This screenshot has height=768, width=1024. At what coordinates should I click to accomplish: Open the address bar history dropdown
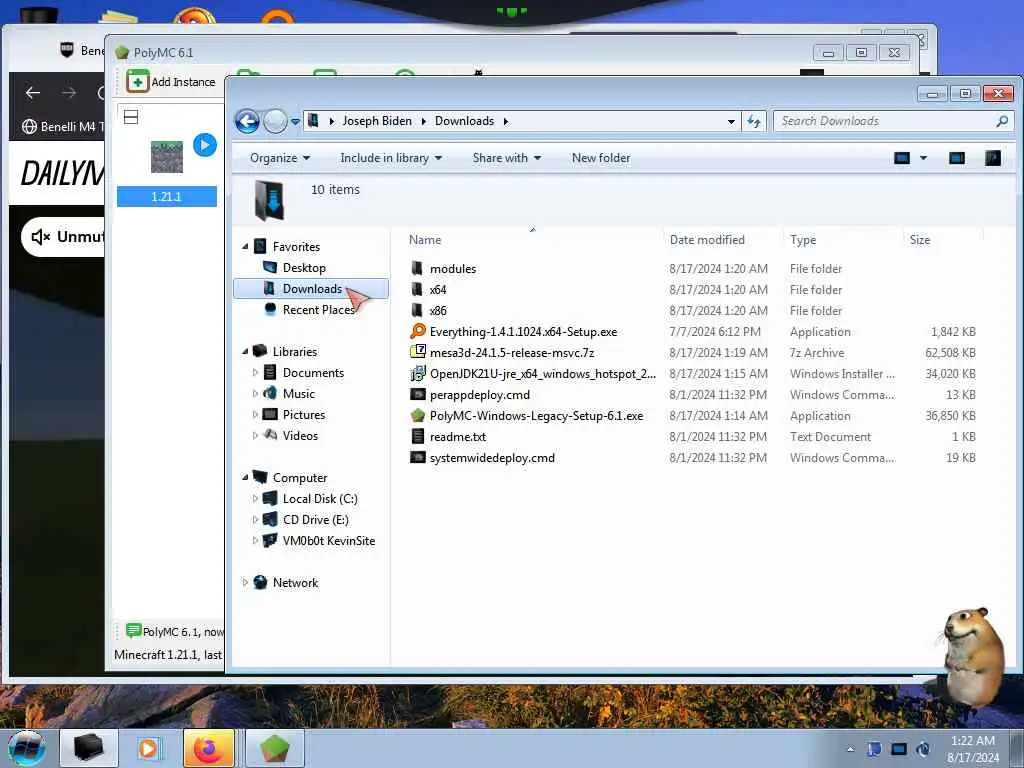coord(731,121)
